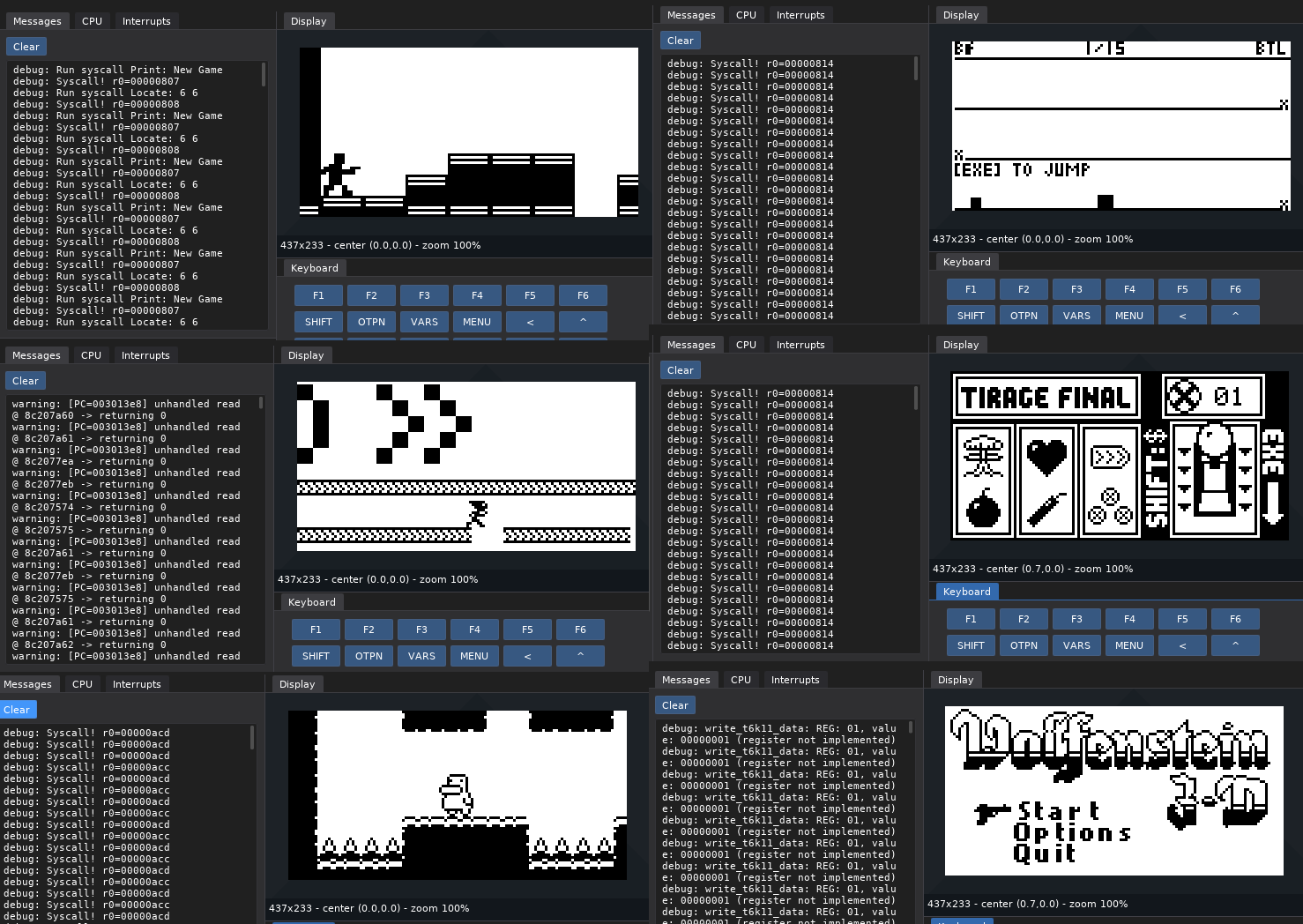The image size is (1303, 924).
Task: Select Messages tab in Wolfenstein 3-D window
Action: [x=686, y=680]
